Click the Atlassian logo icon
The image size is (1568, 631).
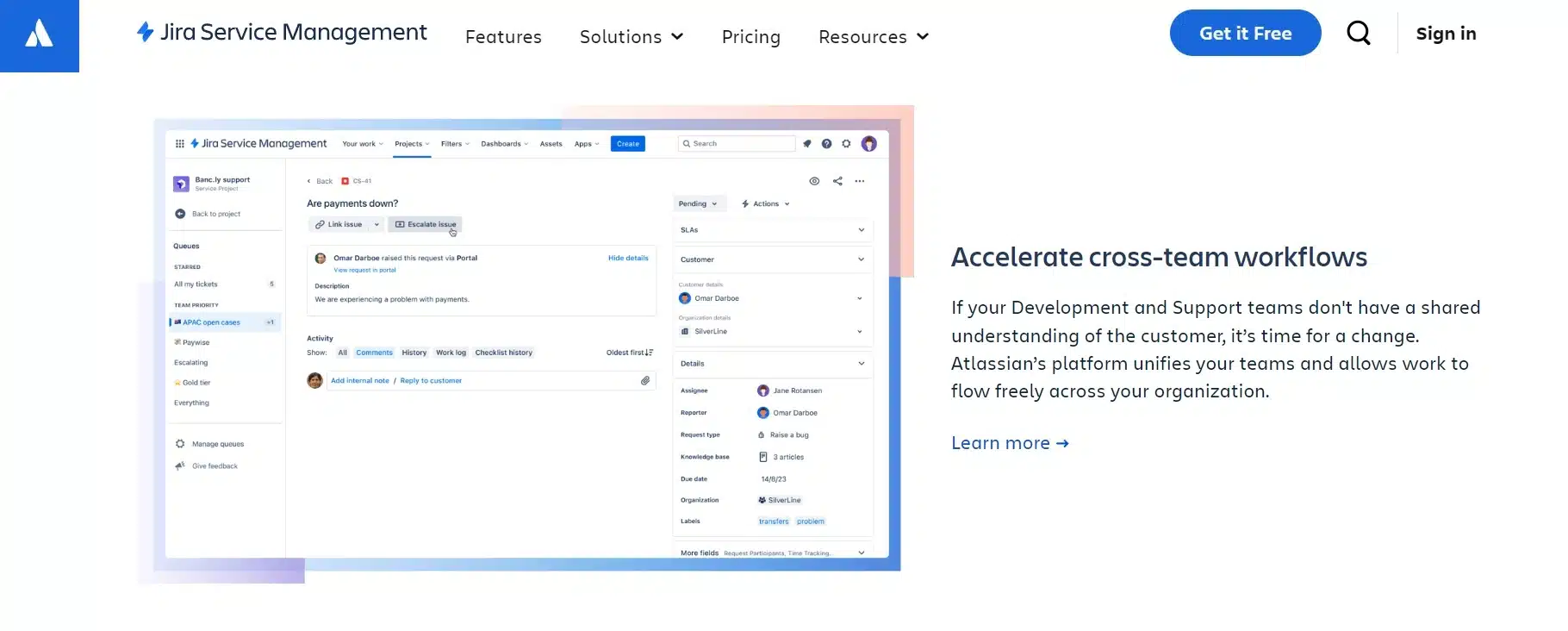pyautogui.click(x=39, y=34)
